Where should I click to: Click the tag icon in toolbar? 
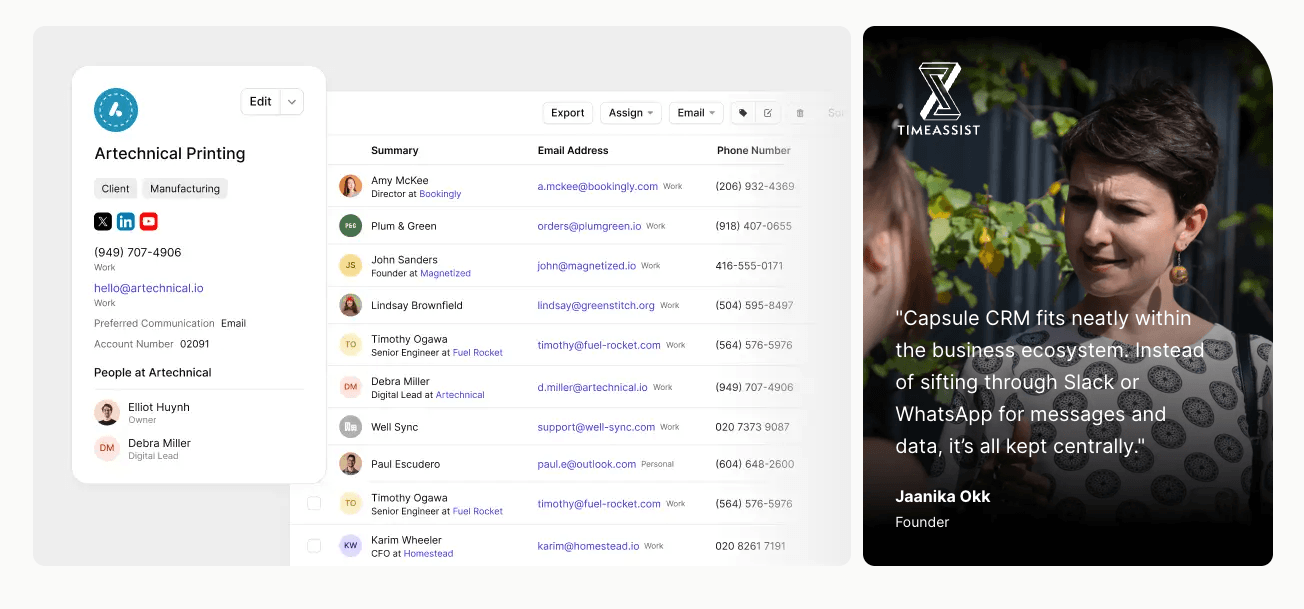[743, 113]
